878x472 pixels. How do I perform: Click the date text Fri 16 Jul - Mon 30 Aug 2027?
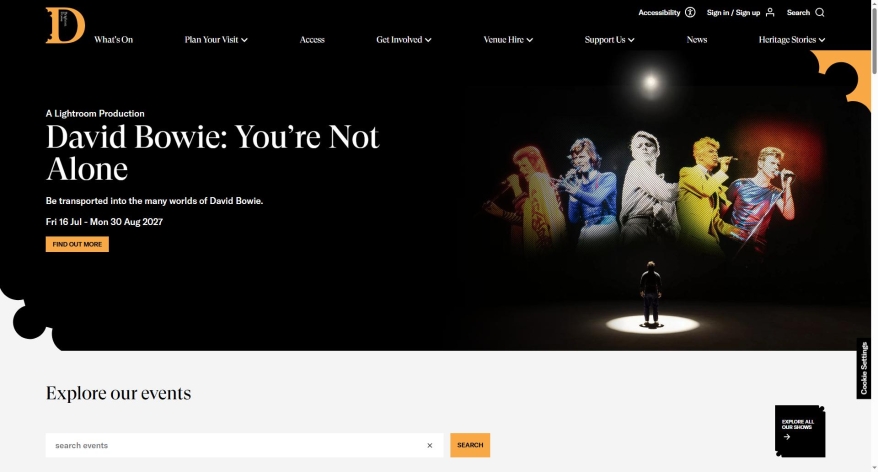tap(104, 222)
